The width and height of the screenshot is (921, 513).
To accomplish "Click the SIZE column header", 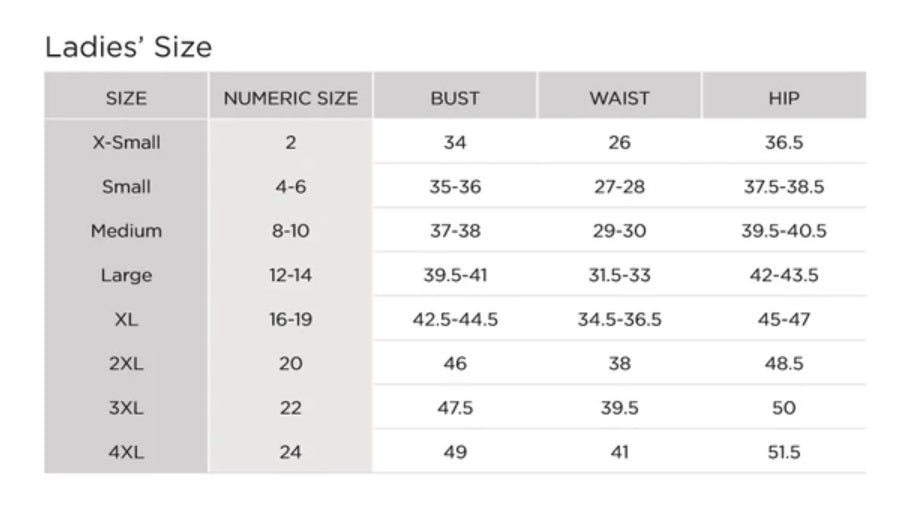I will pyautogui.click(x=126, y=98).
